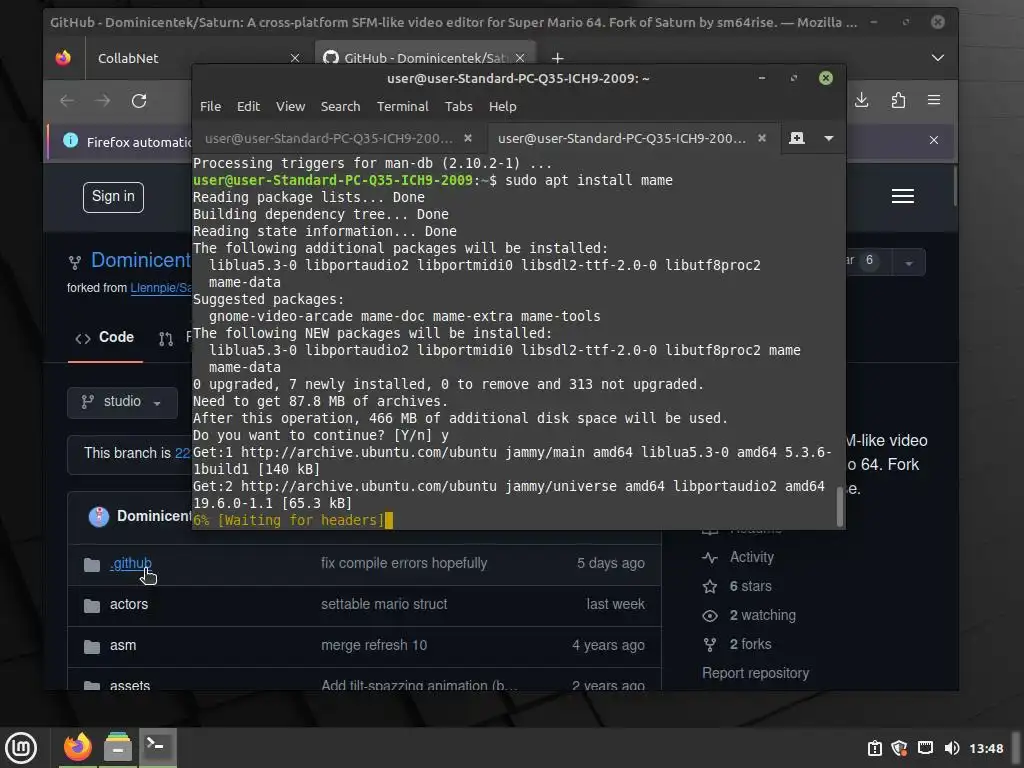Click the Pull requests icon
Image resolution: width=1024 pixels, height=768 pixels.
(166, 338)
